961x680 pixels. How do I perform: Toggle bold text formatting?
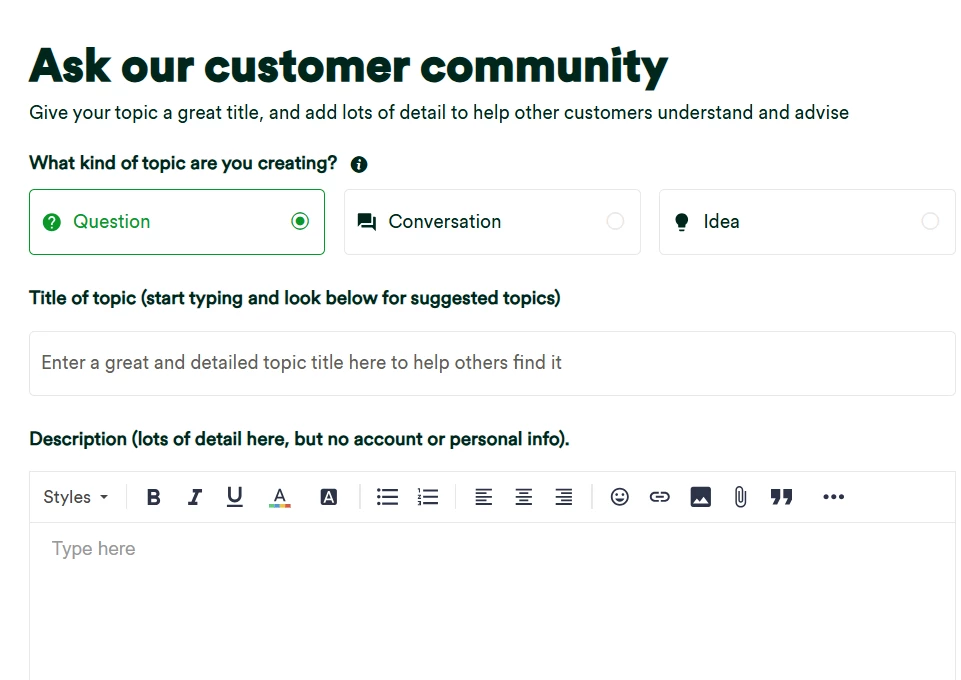pyautogui.click(x=153, y=497)
